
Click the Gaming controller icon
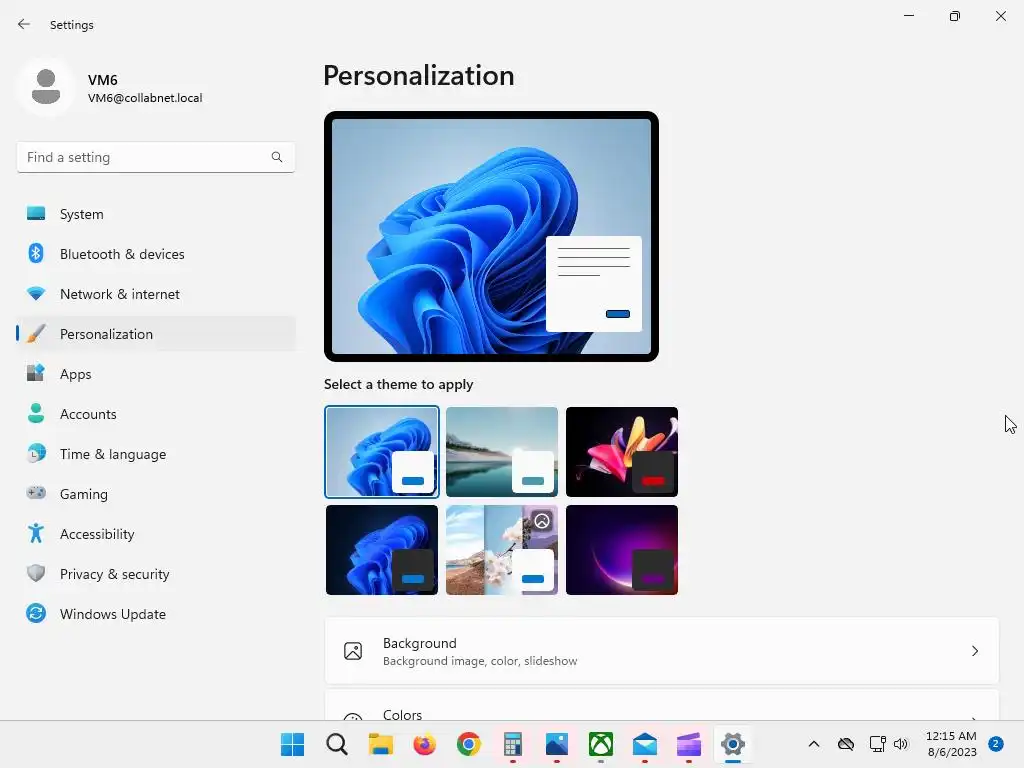[36, 493]
